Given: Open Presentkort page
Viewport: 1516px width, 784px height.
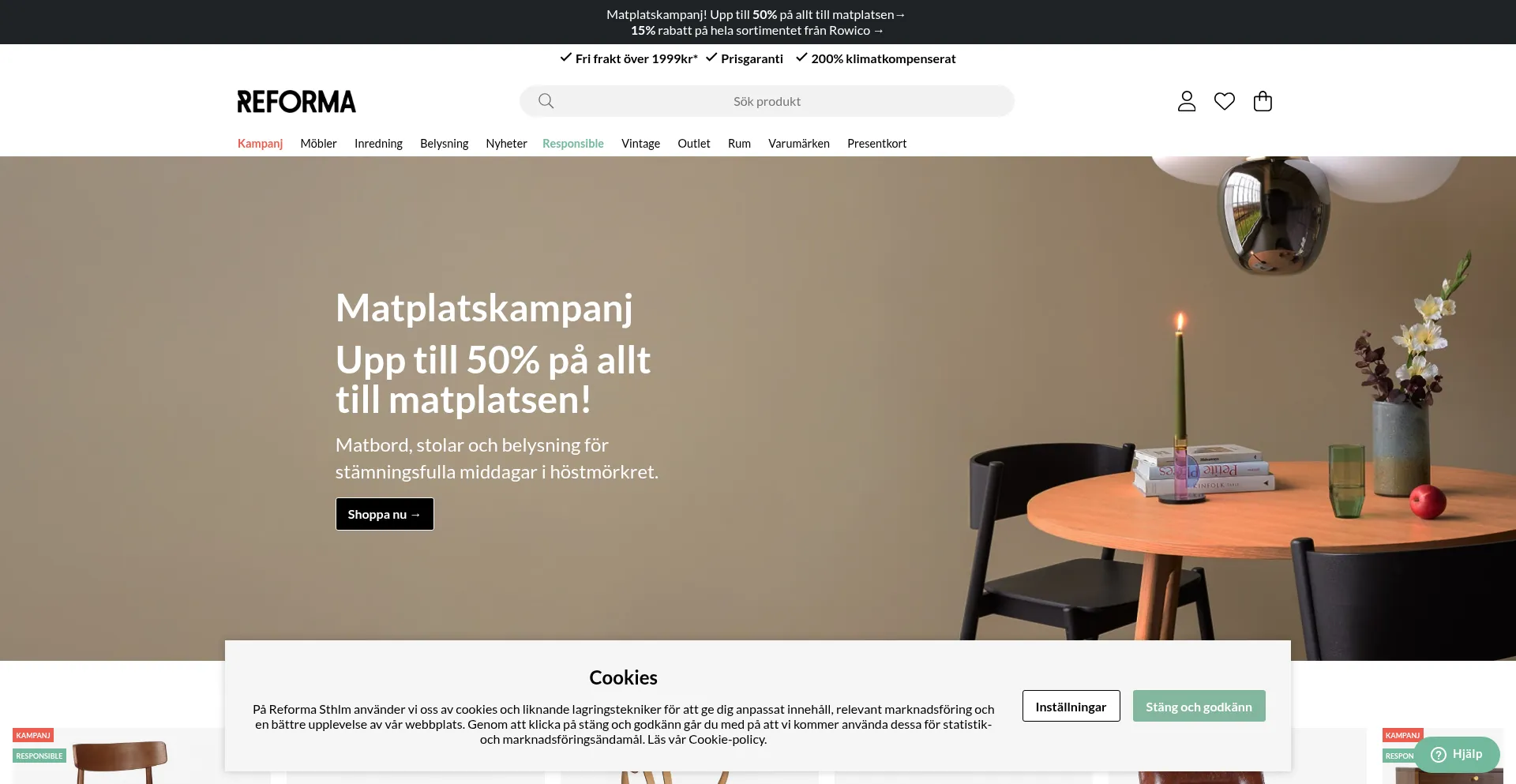Looking at the screenshot, I should click(x=876, y=143).
